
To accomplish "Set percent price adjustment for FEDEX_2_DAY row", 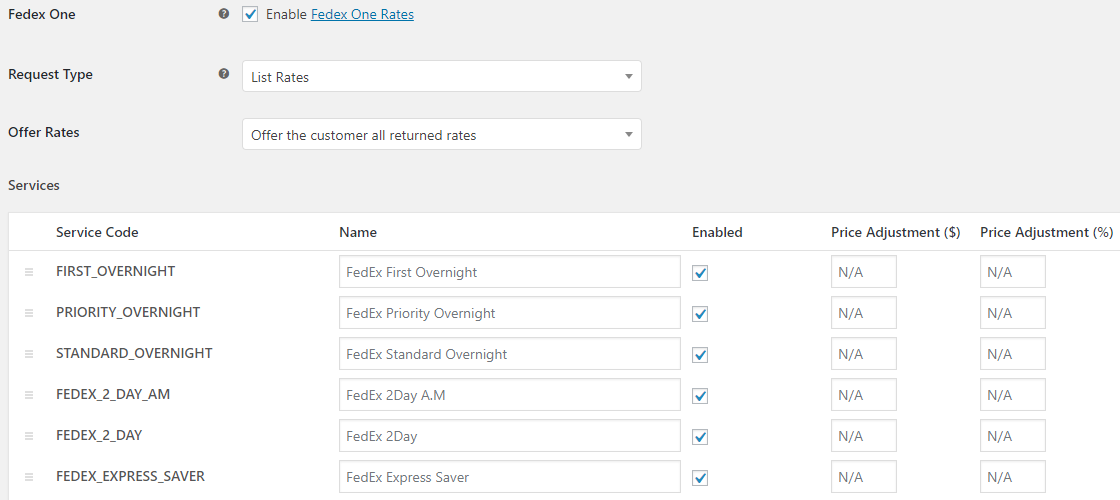I will click(x=1013, y=436).
